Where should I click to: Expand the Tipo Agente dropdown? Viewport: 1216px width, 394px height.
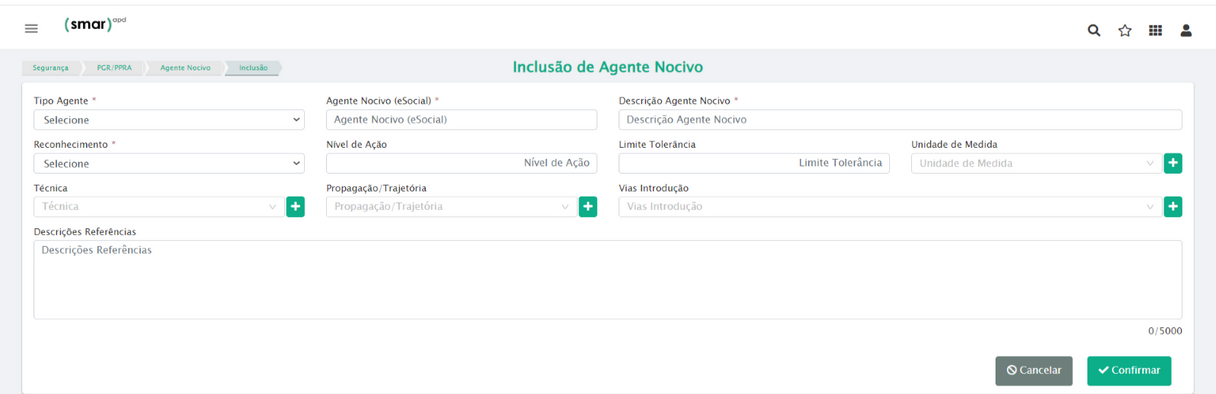click(x=169, y=120)
